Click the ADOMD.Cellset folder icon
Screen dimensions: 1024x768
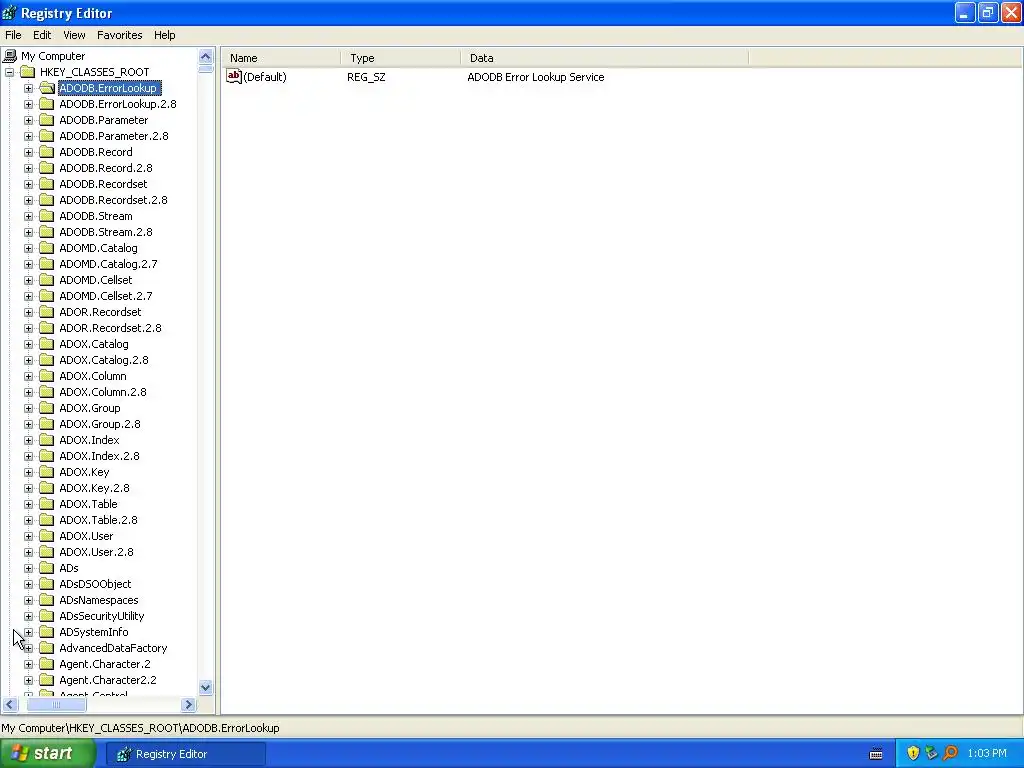46,280
